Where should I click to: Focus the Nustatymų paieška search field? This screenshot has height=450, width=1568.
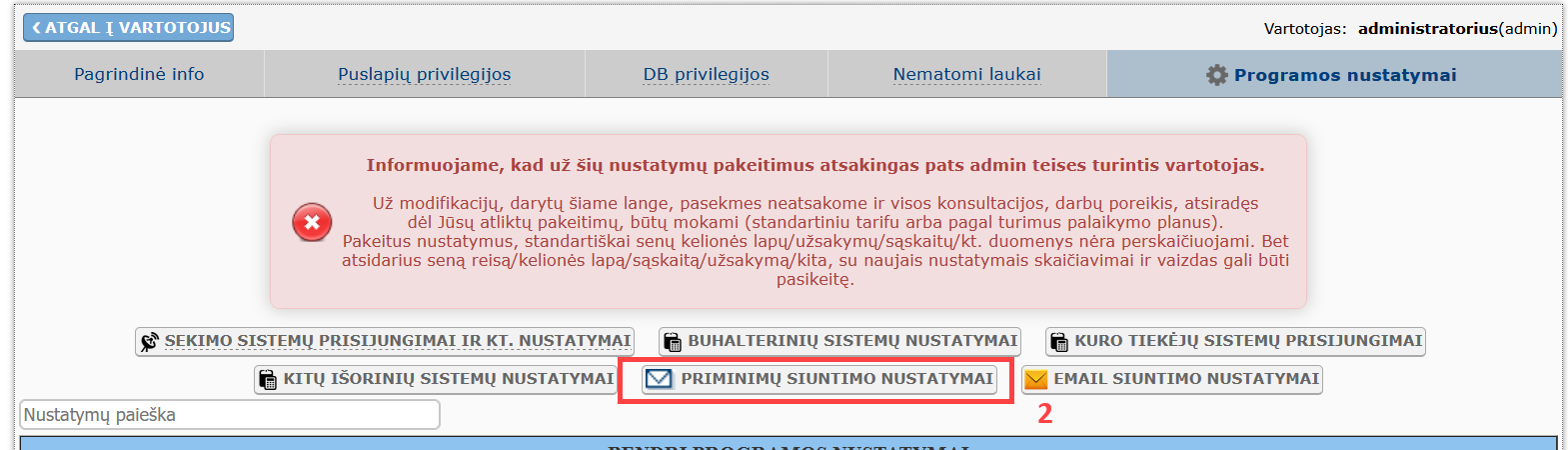pos(230,414)
